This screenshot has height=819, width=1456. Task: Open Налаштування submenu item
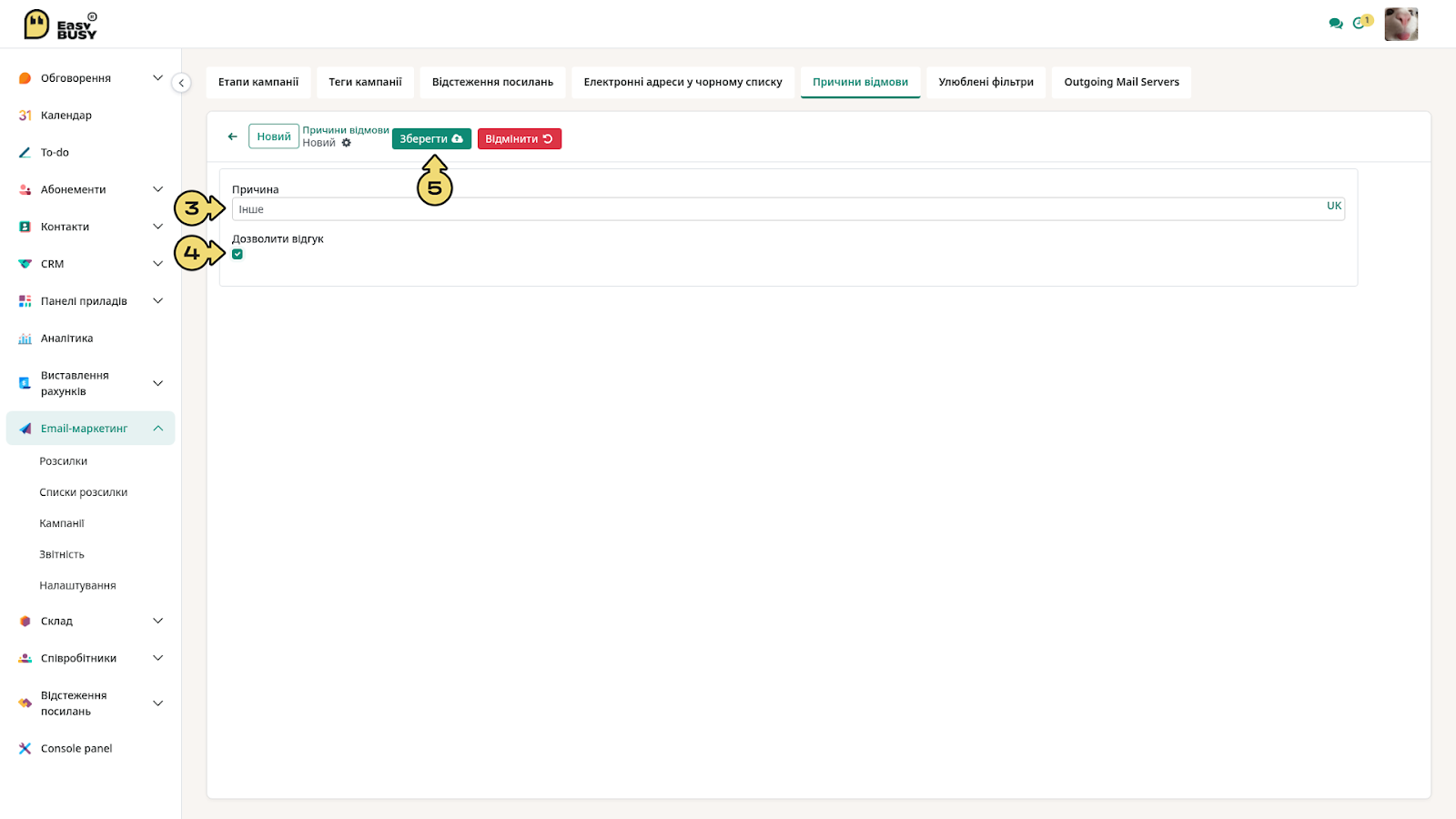tap(77, 585)
